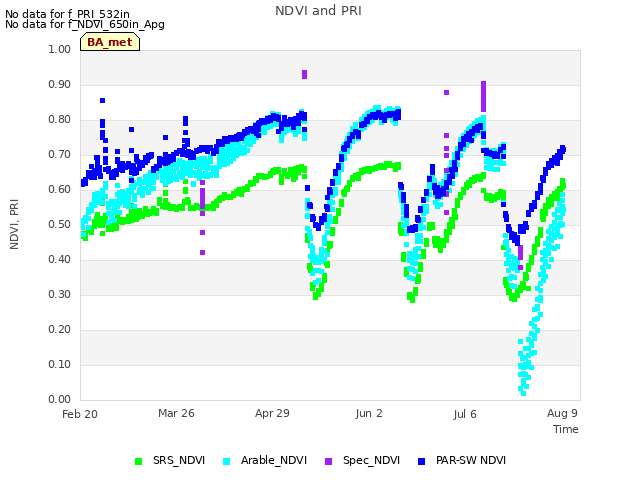Screen dimensions: 640x480
Task: Click the Aug 9 x-axis tick
Action: (562, 413)
